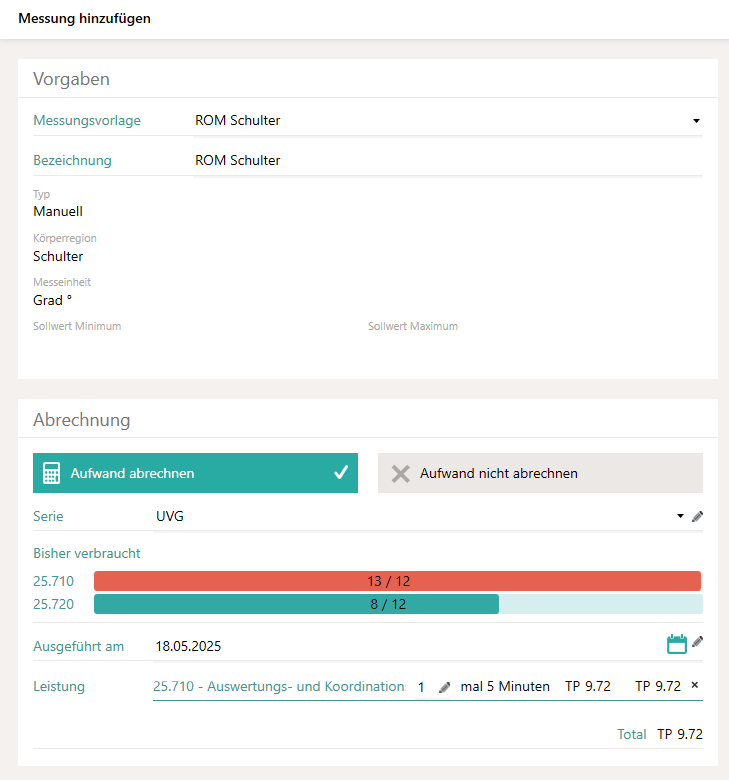Click the pencil icon next to Serie
The image size is (729, 780).
coord(698,516)
